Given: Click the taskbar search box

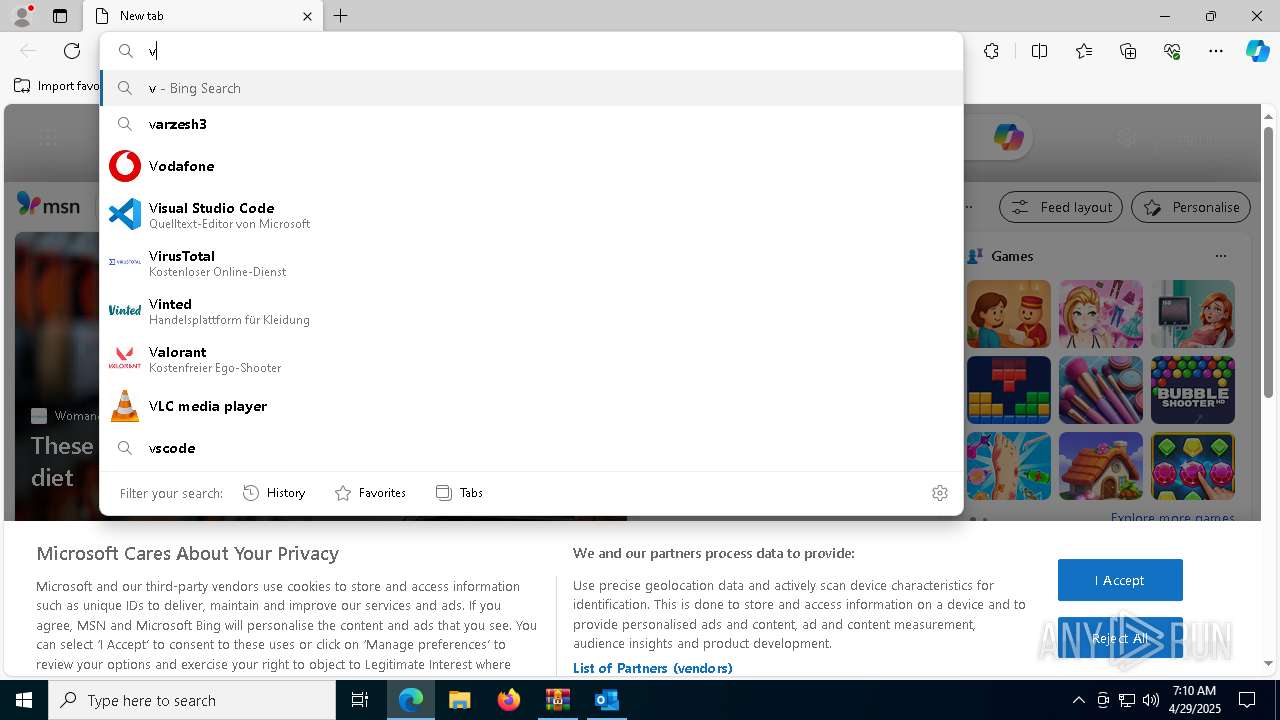Looking at the screenshot, I should click(192, 700).
